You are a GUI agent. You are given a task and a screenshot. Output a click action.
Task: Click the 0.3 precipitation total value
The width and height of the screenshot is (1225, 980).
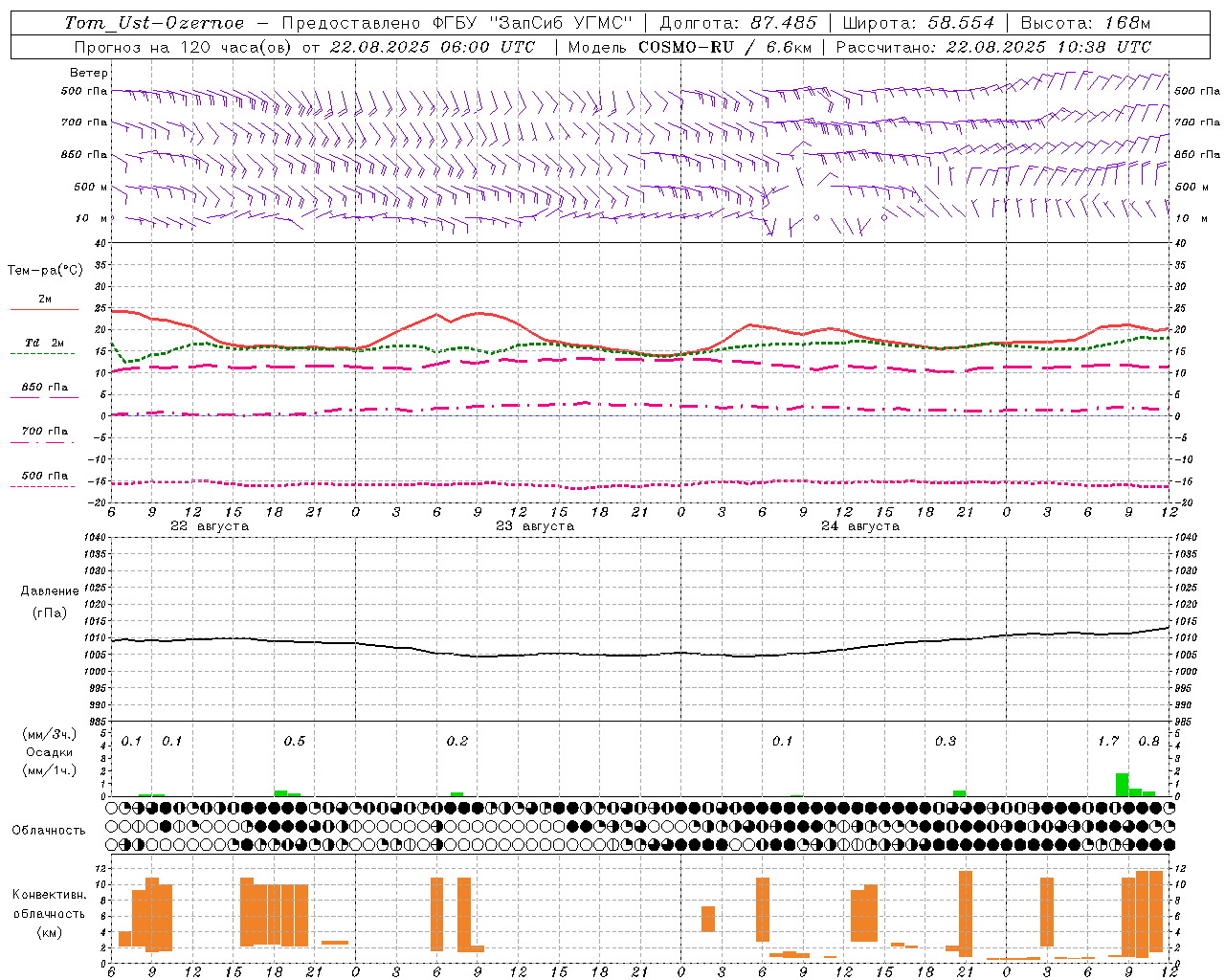pos(946,742)
